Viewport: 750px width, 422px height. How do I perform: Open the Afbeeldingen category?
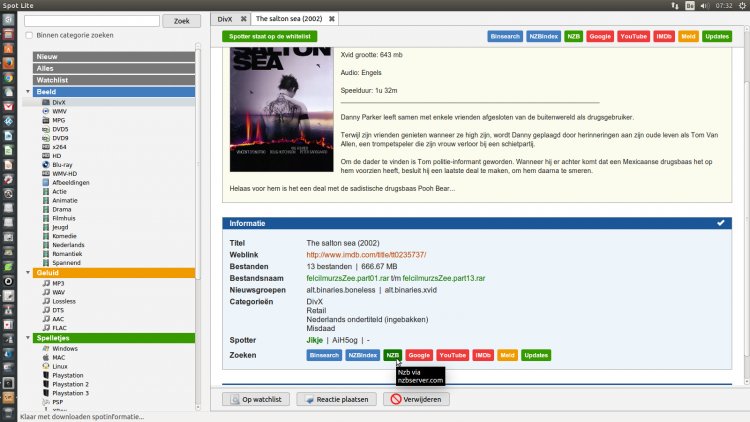pyautogui.click(x=66, y=182)
